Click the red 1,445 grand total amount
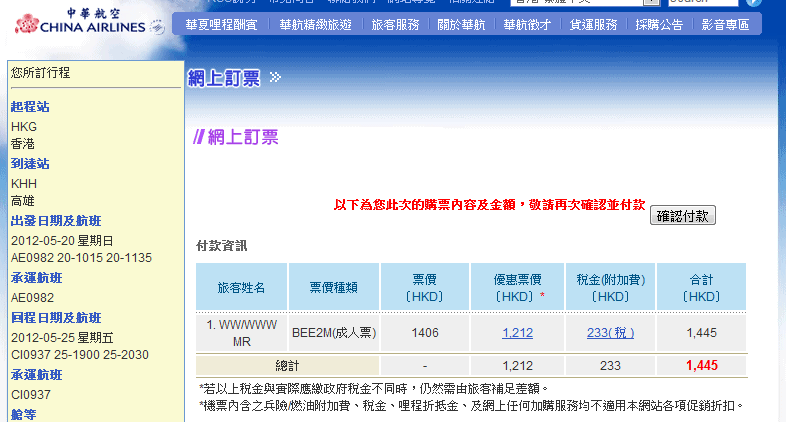Viewport: 786px width, 422px height. click(702, 365)
